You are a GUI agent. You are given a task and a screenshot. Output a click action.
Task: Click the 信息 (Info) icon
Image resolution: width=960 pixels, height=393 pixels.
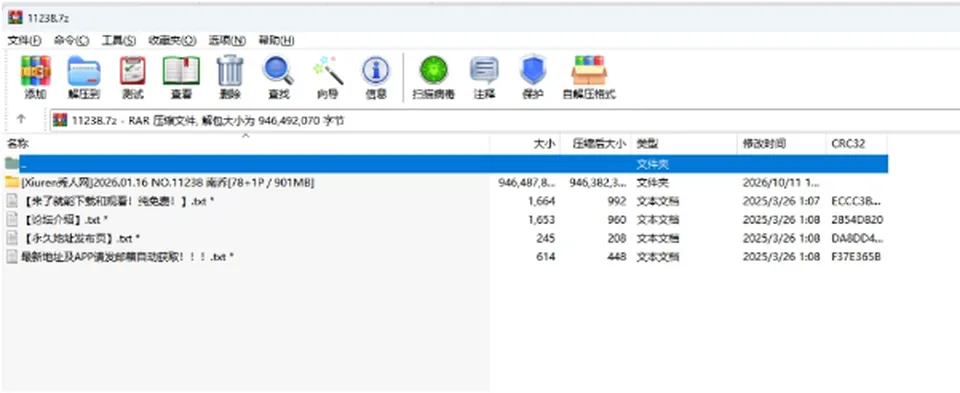point(376,71)
